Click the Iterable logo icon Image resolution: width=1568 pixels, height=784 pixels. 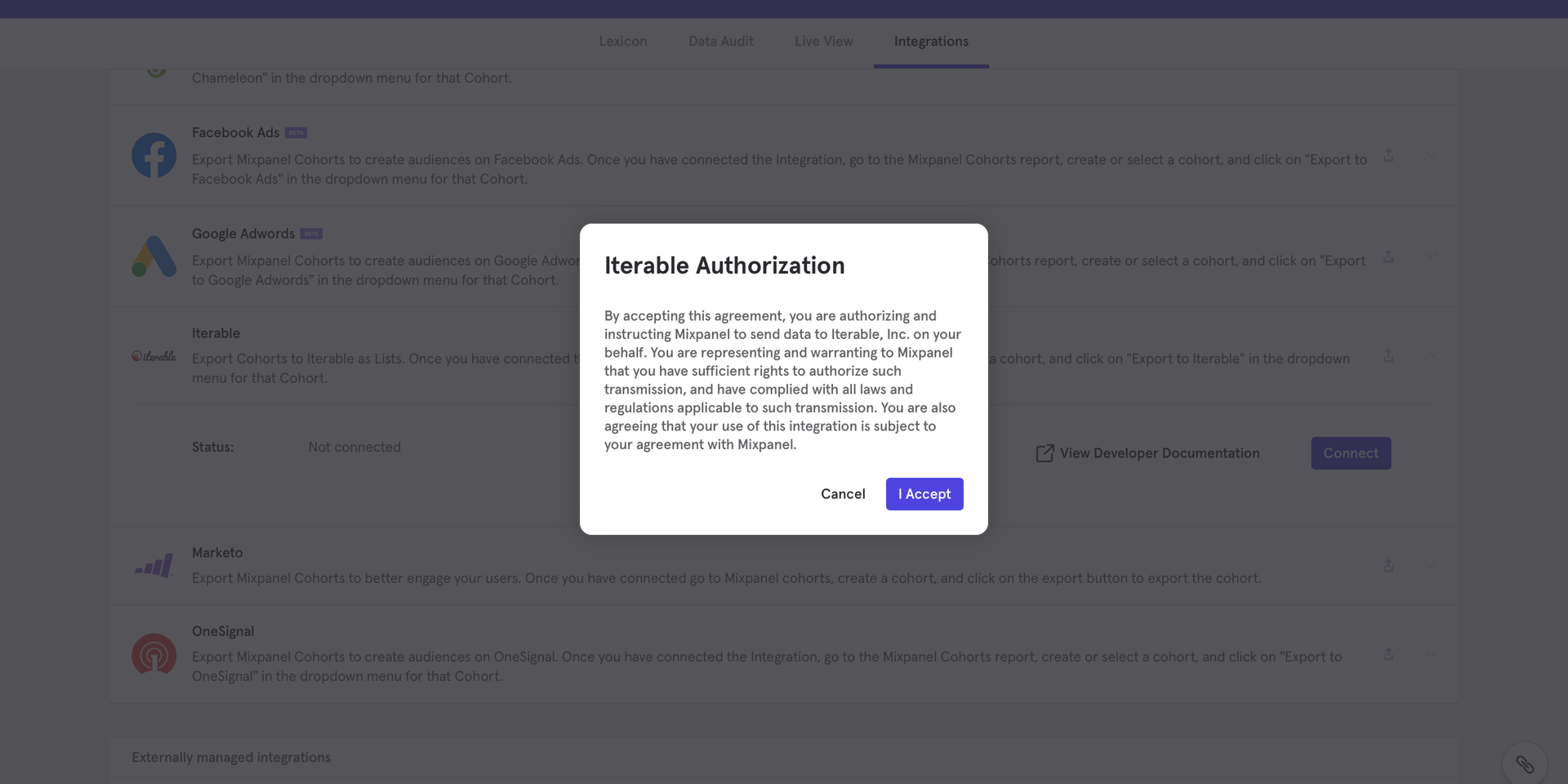click(154, 355)
